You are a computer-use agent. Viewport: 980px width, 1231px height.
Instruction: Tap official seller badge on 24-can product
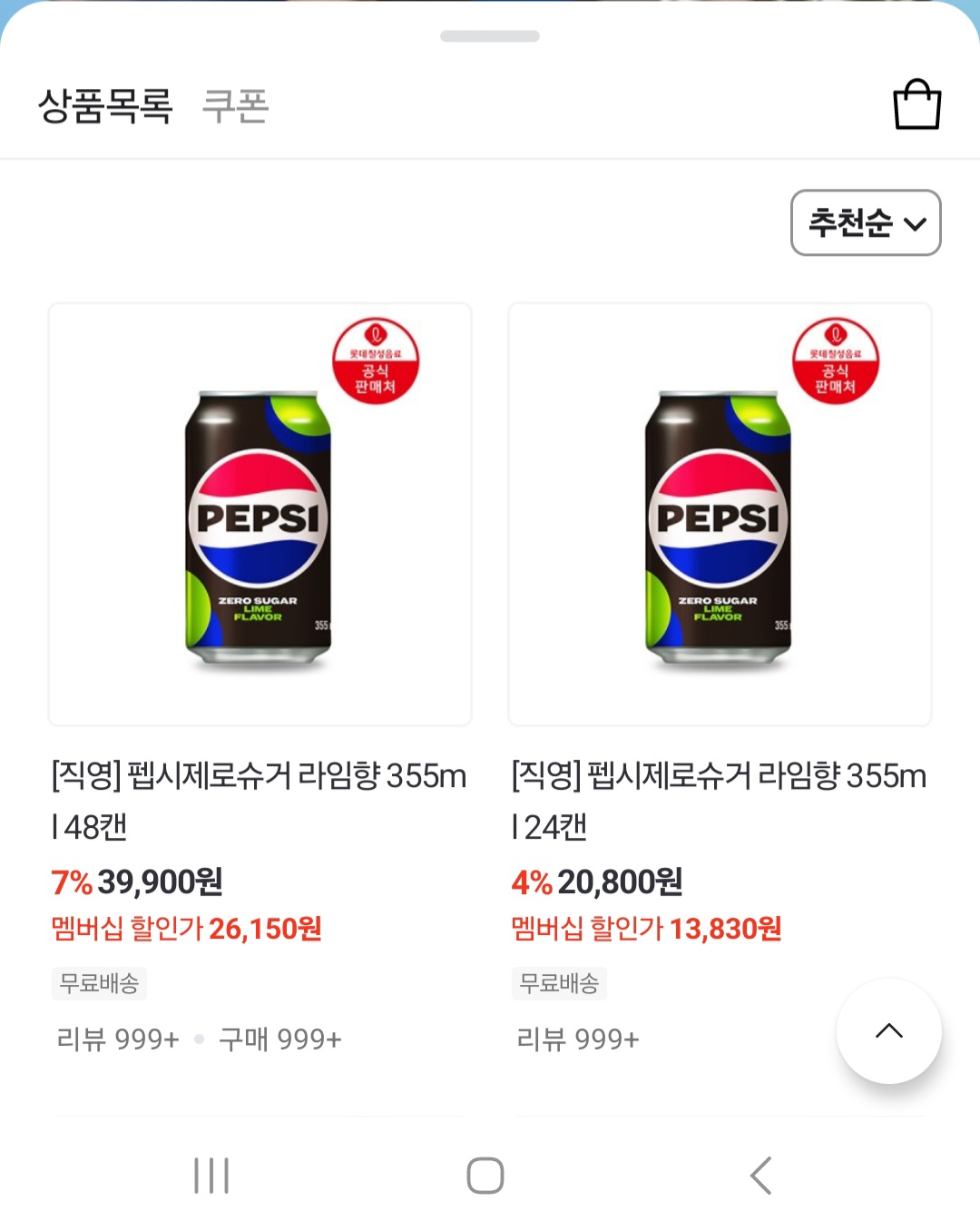tap(836, 361)
